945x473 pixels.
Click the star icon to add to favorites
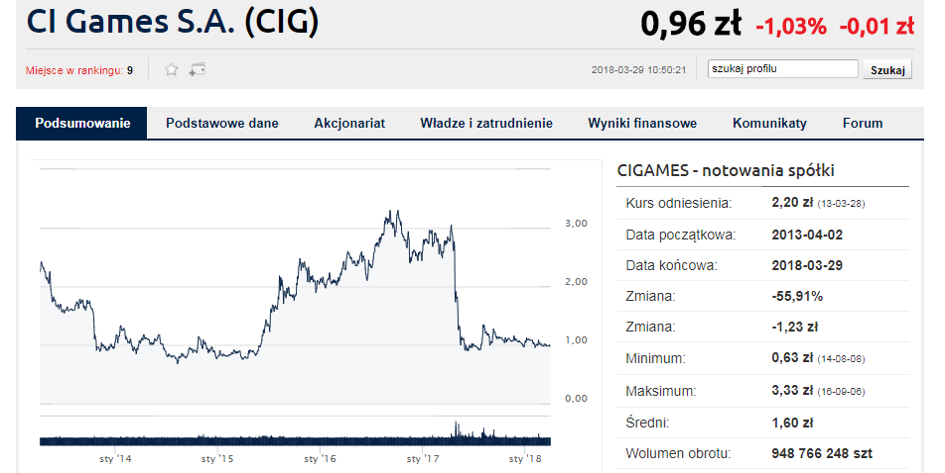coord(172,70)
